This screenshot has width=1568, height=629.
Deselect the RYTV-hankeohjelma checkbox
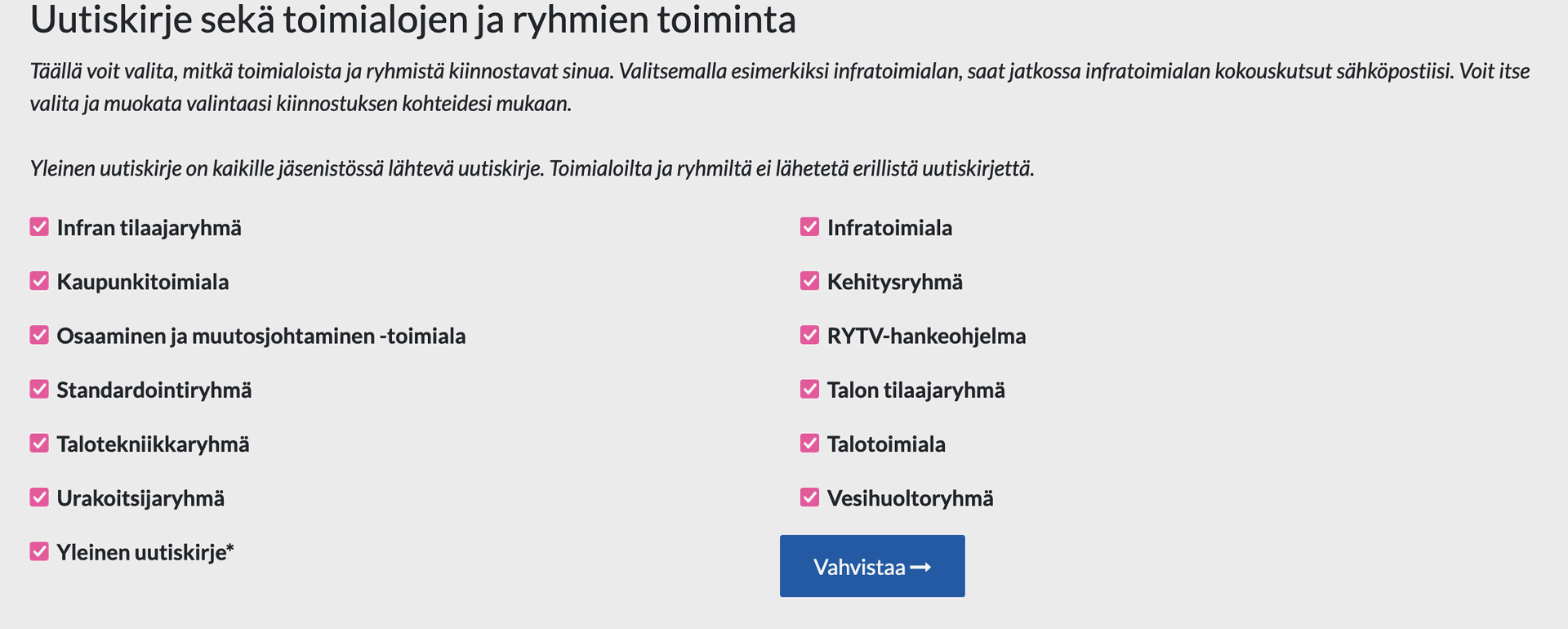click(809, 335)
